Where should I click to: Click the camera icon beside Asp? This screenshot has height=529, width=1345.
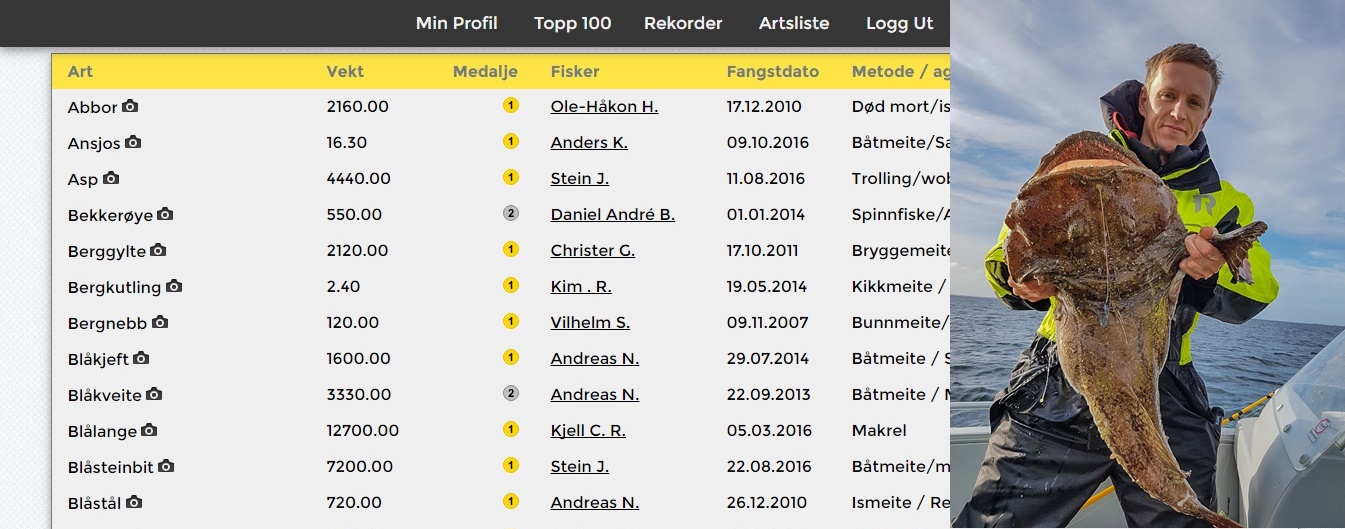click(111, 178)
